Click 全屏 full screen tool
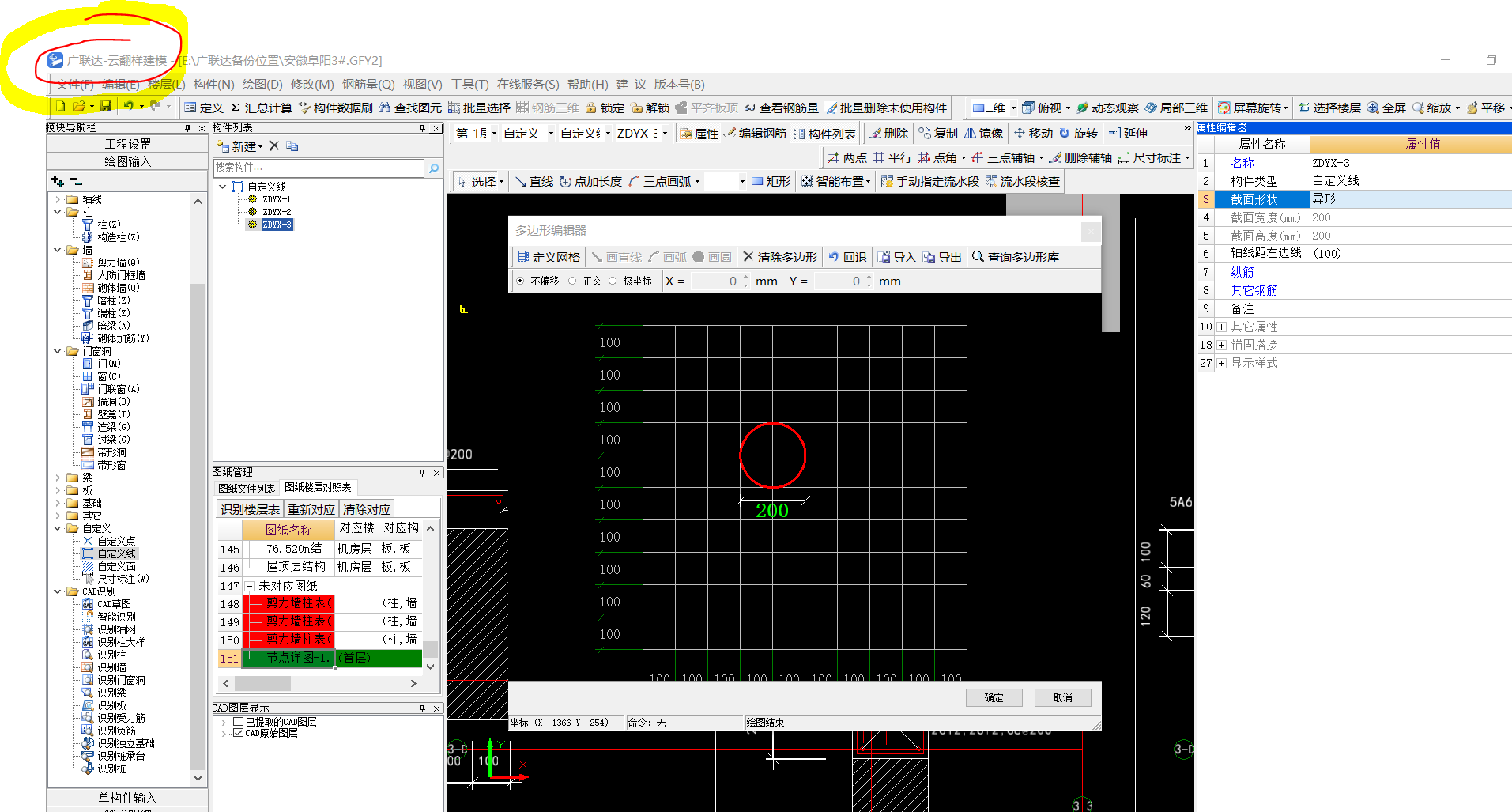The height and width of the screenshot is (812, 1512). click(1386, 108)
